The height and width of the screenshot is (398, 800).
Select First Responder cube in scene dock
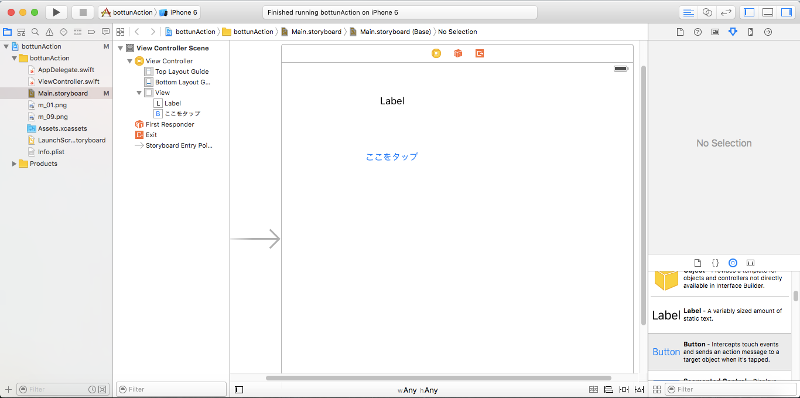(x=458, y=53)
